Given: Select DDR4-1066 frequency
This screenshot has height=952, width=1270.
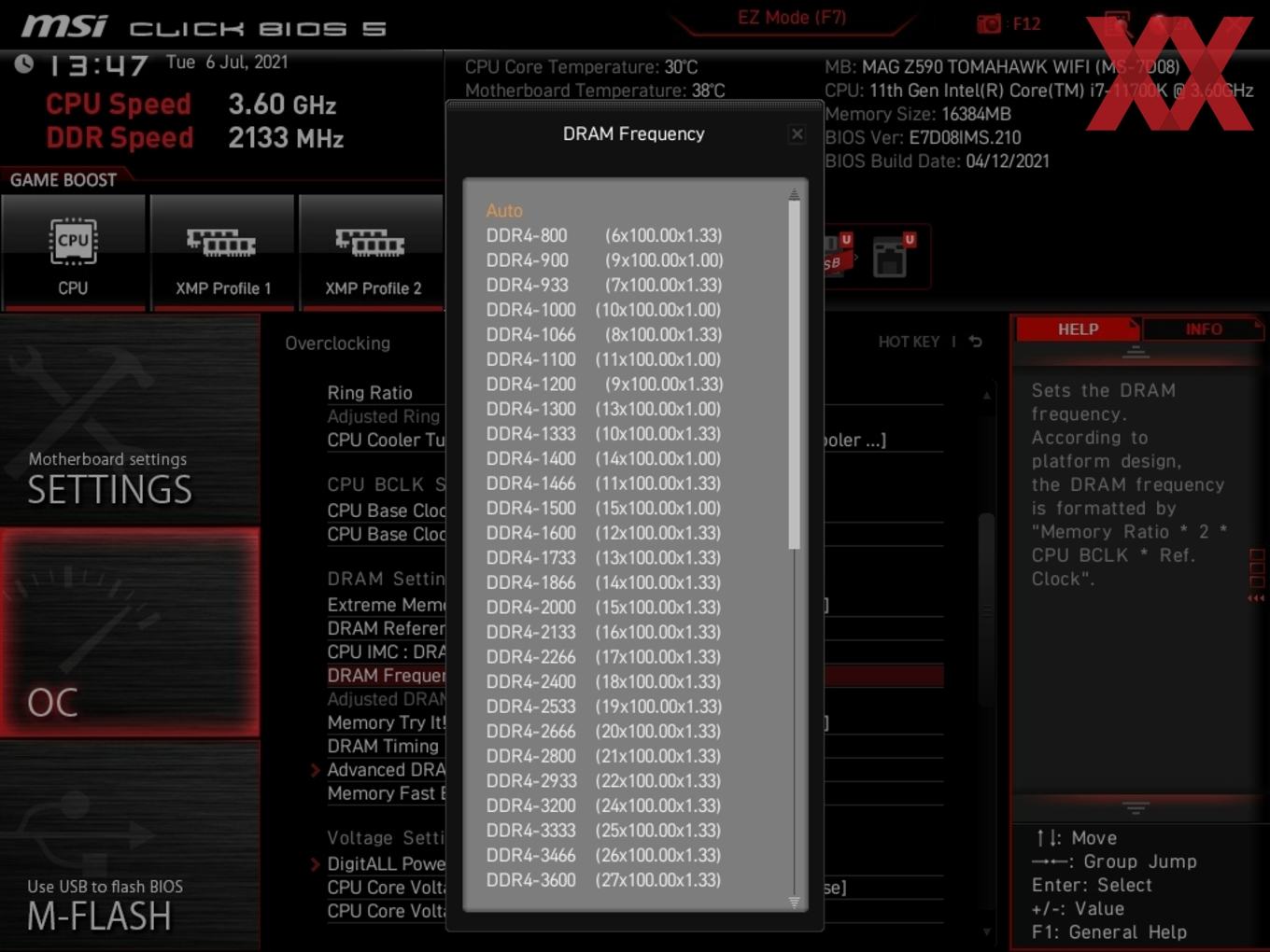Looking at the screenshot, I should click(x=604, y=334).
